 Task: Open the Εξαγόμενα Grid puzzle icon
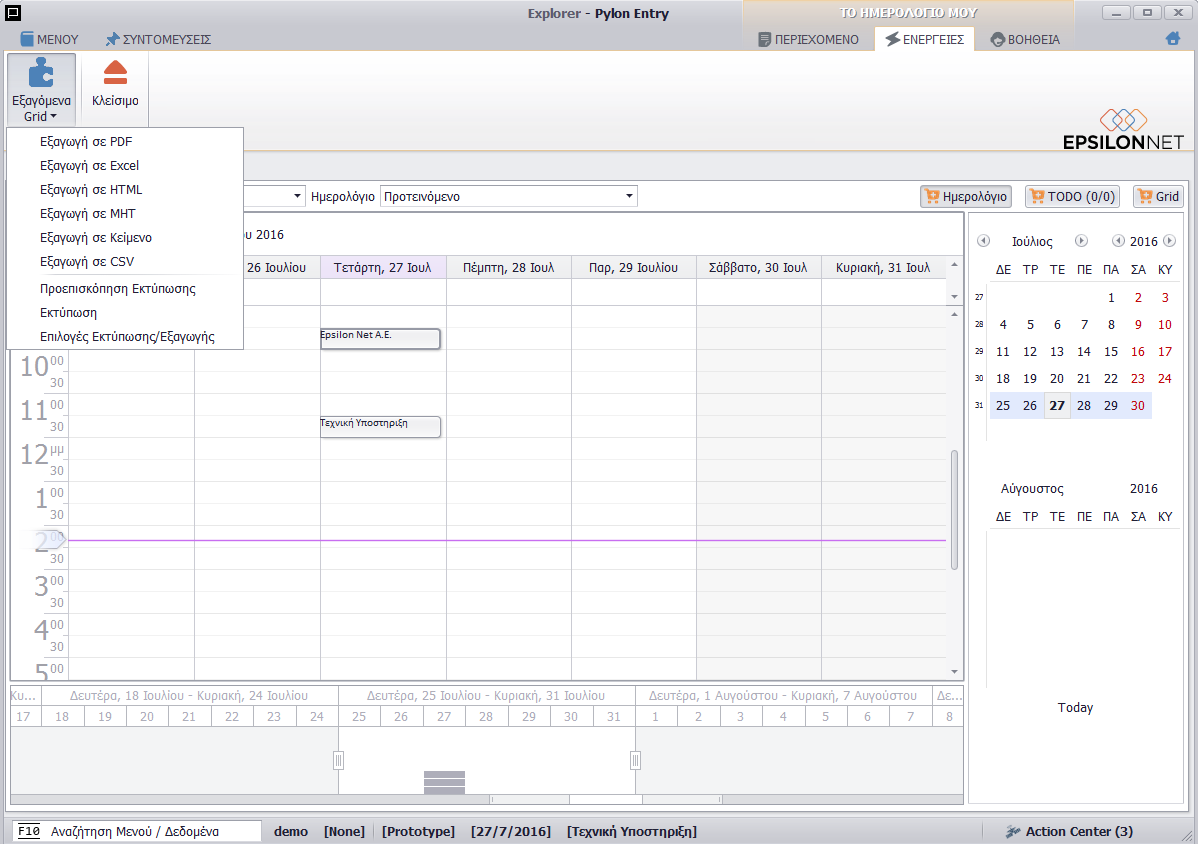coord(41,73)
